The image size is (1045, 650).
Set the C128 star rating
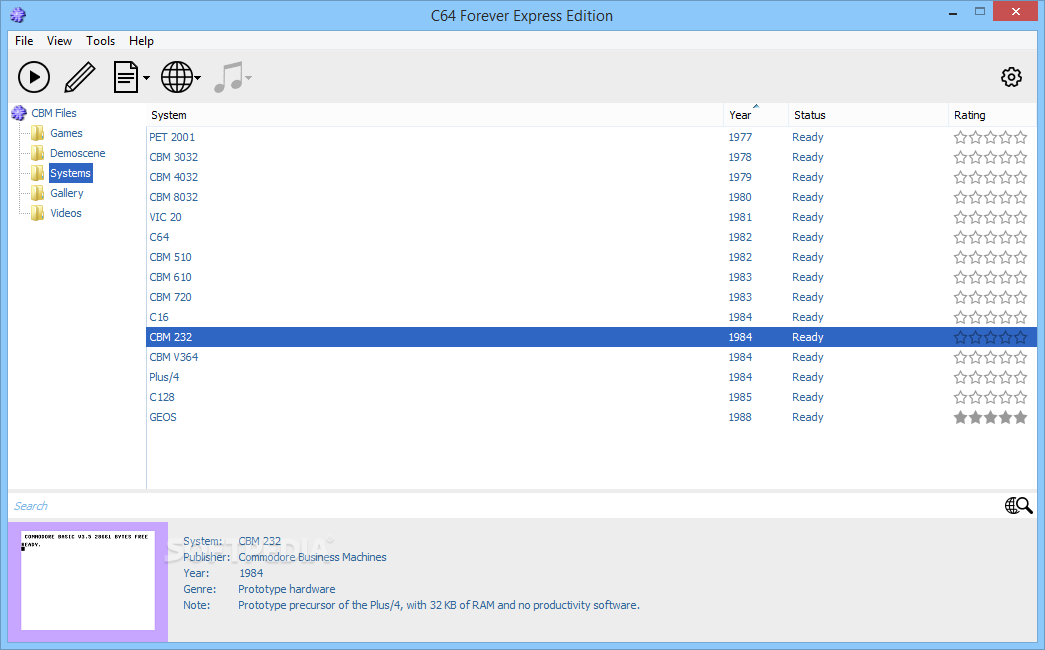click(990, 397)
